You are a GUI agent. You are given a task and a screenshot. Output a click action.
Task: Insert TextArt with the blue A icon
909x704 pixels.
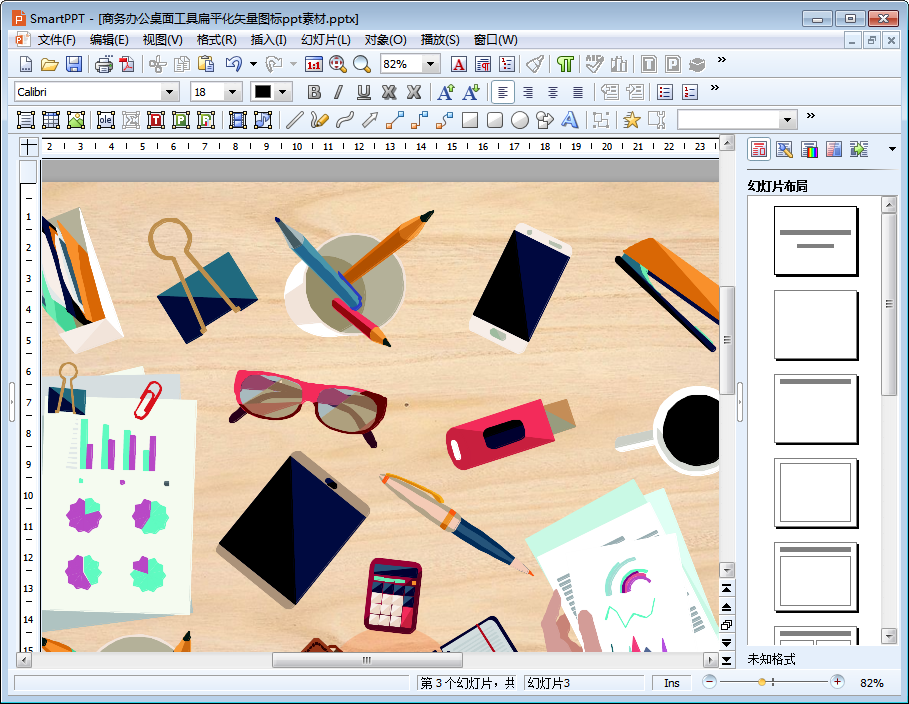click(x=569, y=120)
